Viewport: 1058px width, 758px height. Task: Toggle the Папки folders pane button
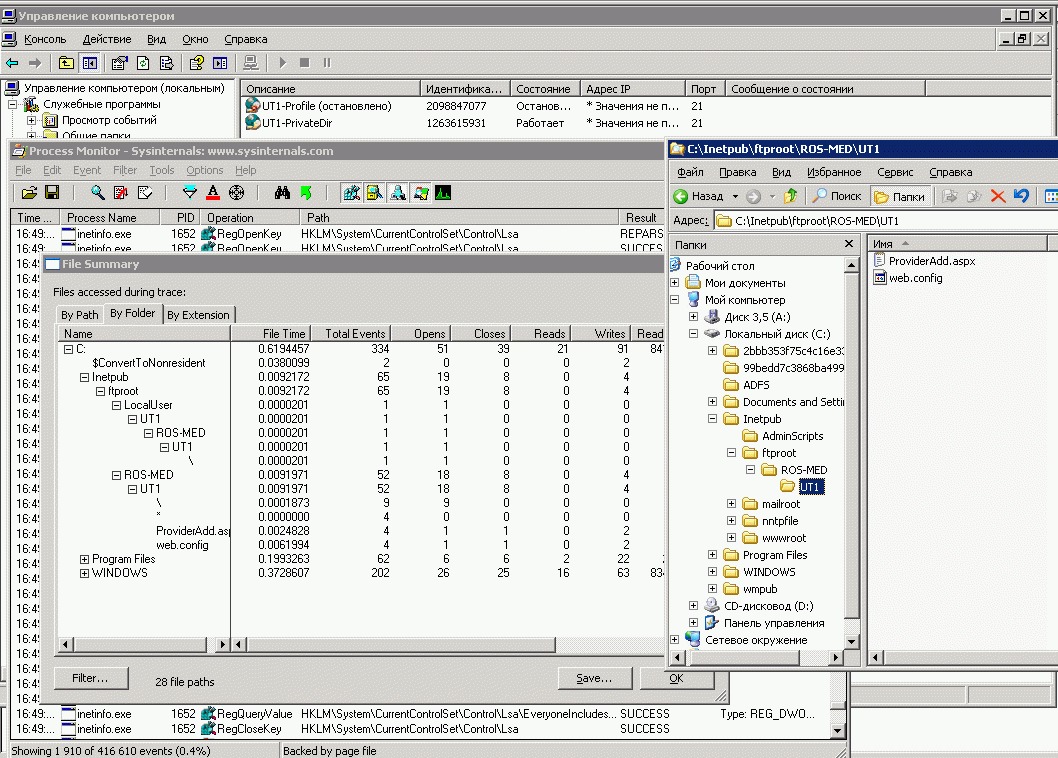(x=899, y=196)
